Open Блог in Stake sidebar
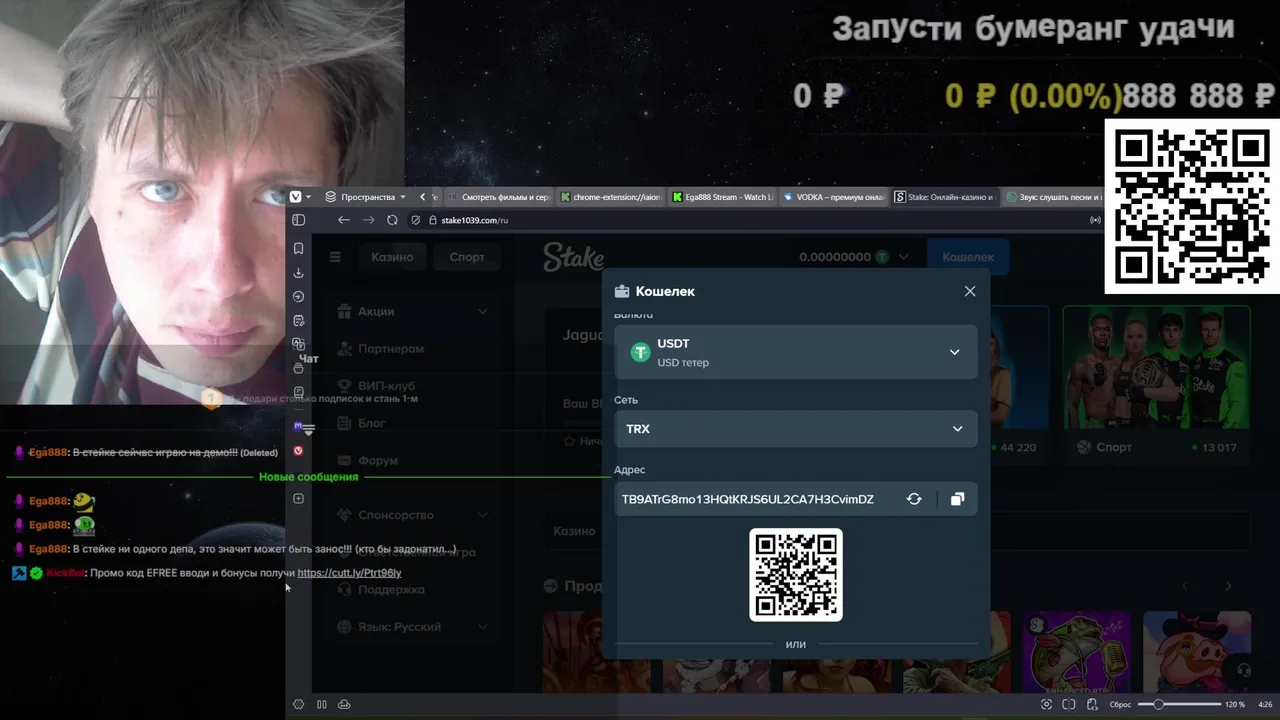 [371, 423]
